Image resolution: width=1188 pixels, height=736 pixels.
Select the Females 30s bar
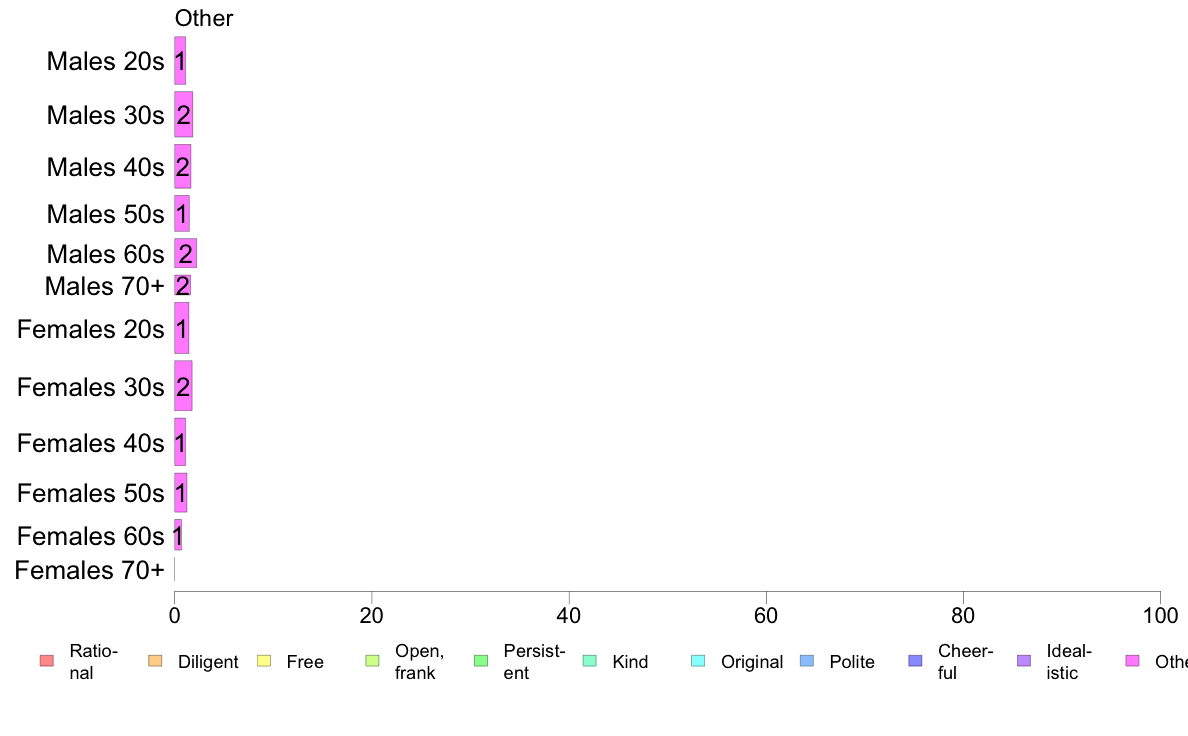coord(183,386)
